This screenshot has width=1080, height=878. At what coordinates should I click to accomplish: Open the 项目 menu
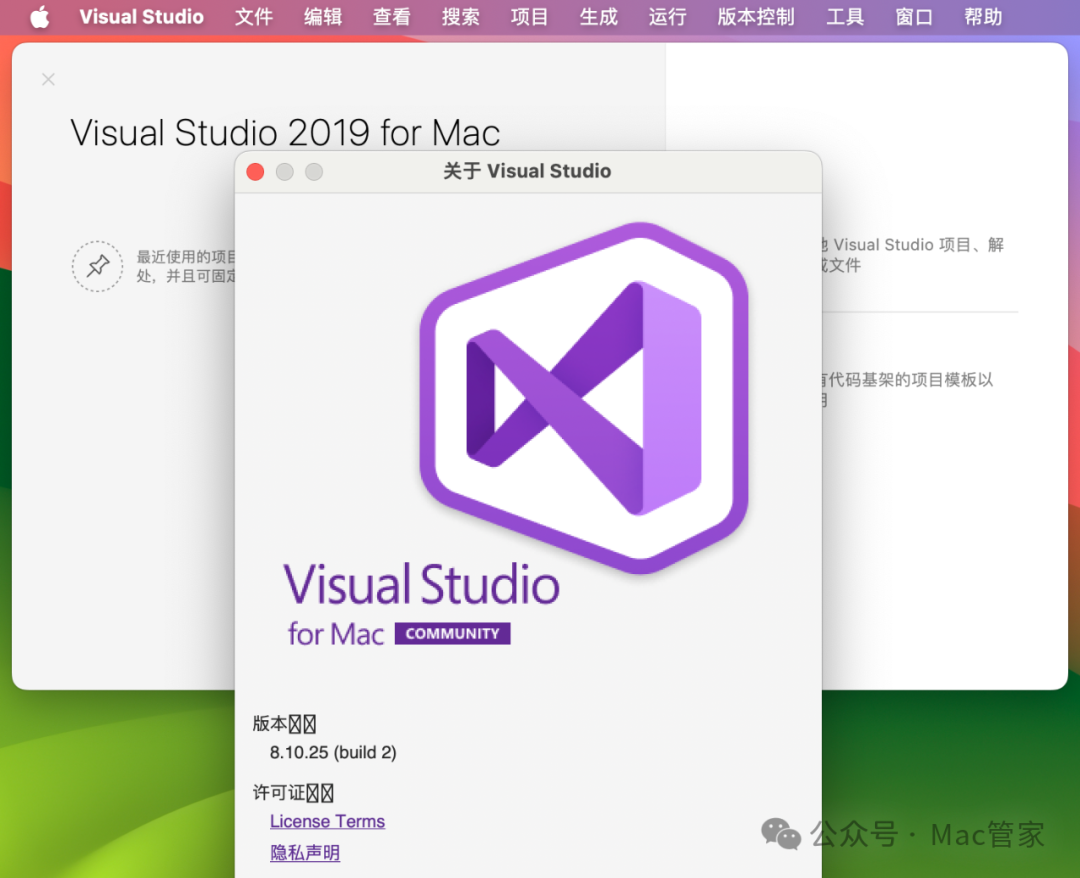(529, 17)
